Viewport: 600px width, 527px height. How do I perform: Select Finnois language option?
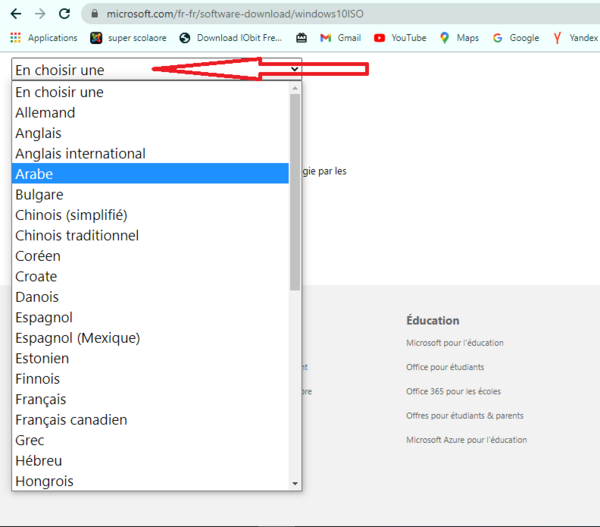[150, 379]
